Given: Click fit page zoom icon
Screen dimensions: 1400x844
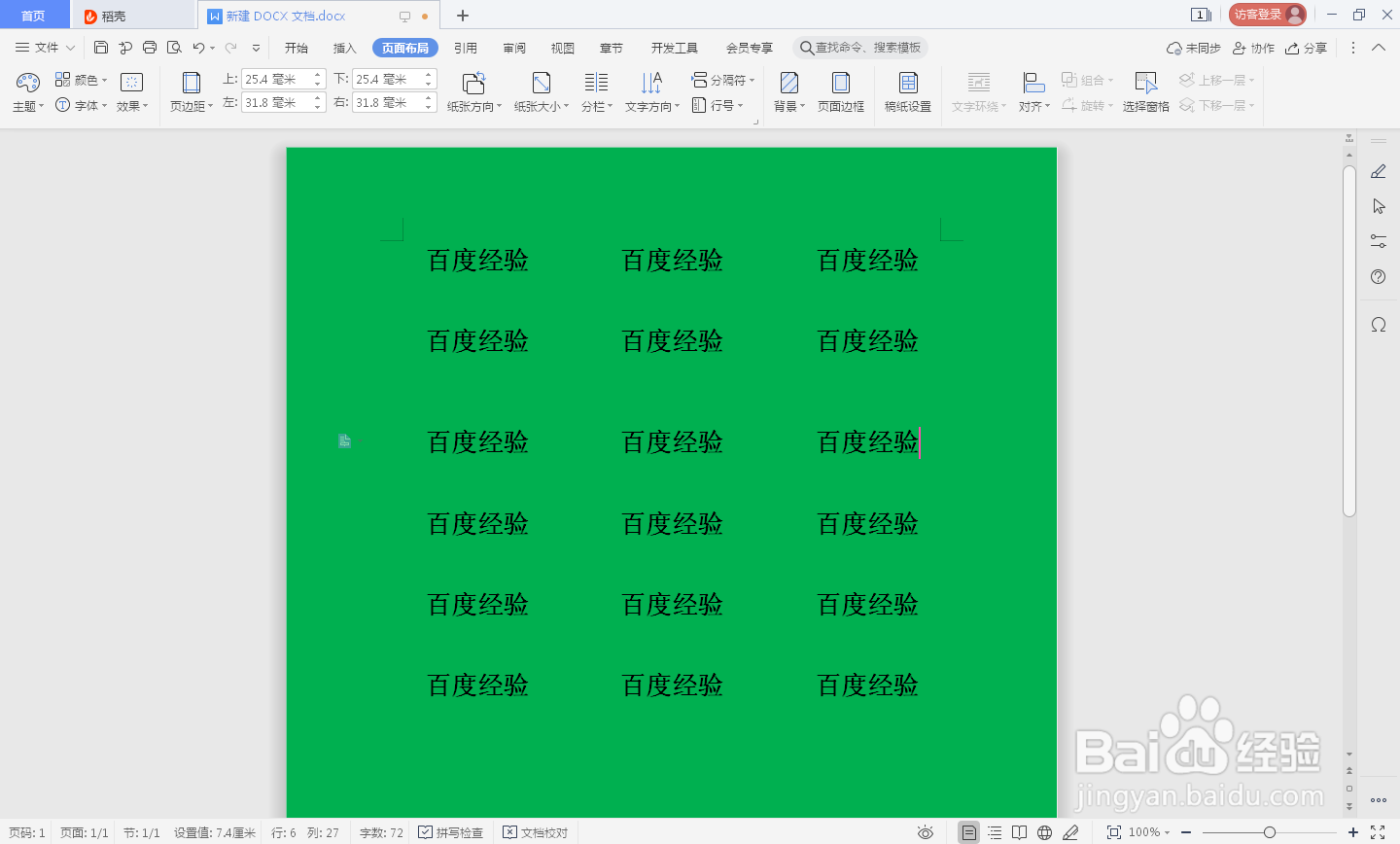Looking at the screenshot, I should coord(1114,832).
